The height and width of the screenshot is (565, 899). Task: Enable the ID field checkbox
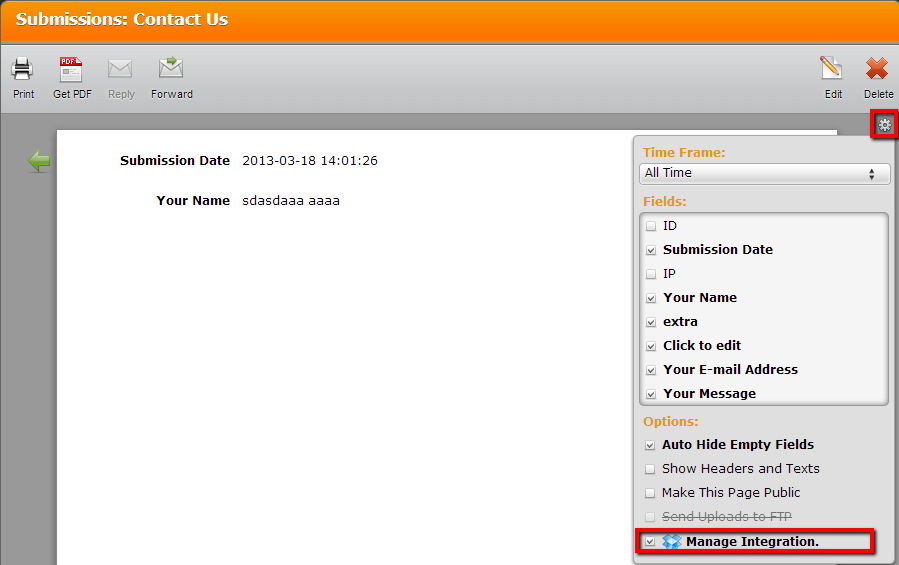651,227
